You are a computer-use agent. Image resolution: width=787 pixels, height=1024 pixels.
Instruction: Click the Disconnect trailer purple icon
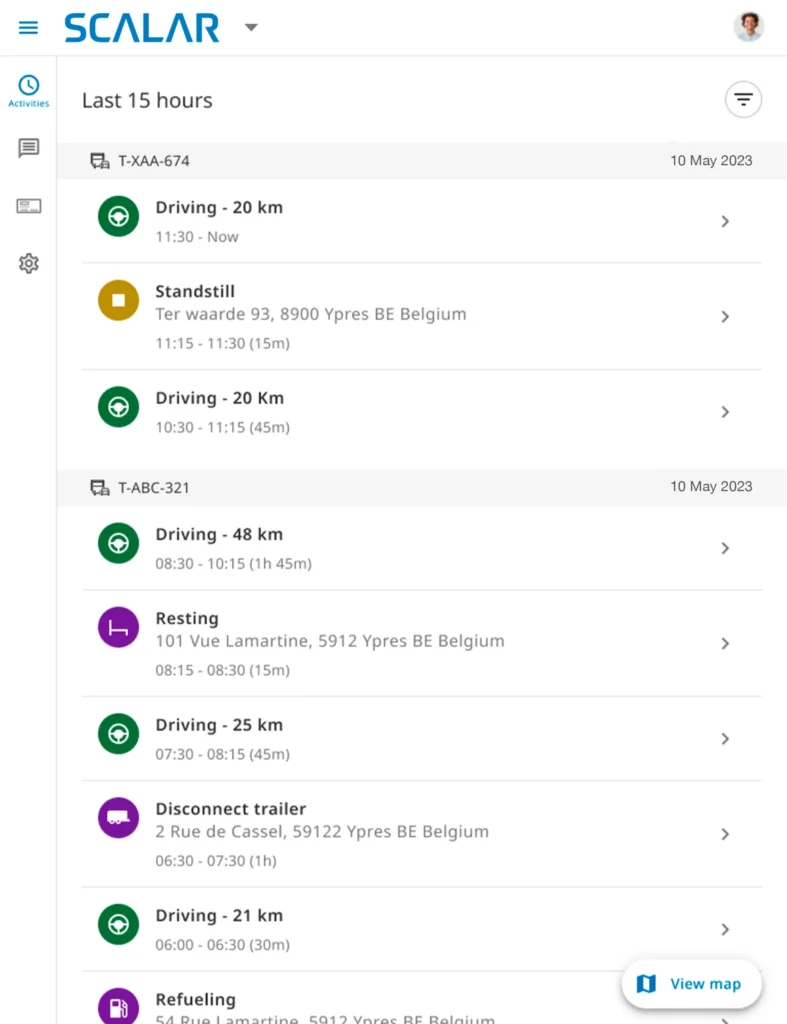point(118,818)
